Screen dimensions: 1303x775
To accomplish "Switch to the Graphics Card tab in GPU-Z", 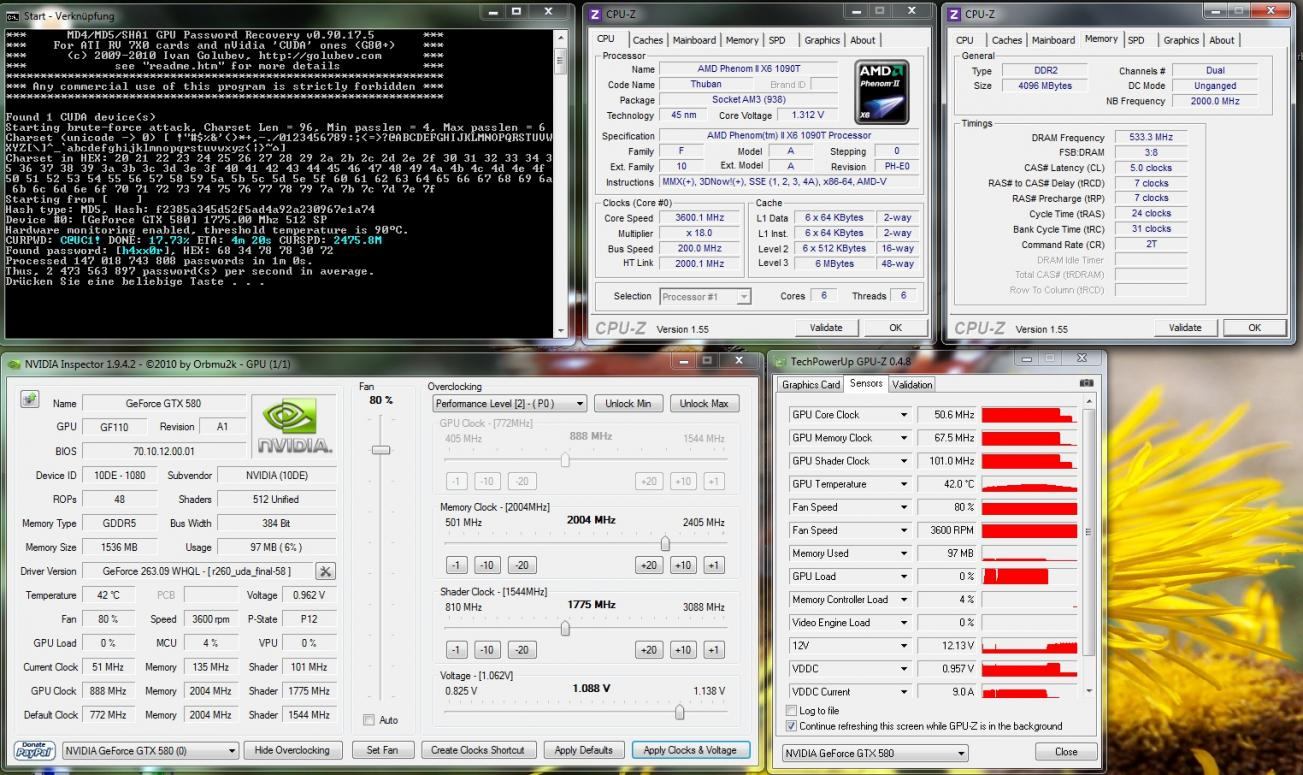I will click(811, 384).
